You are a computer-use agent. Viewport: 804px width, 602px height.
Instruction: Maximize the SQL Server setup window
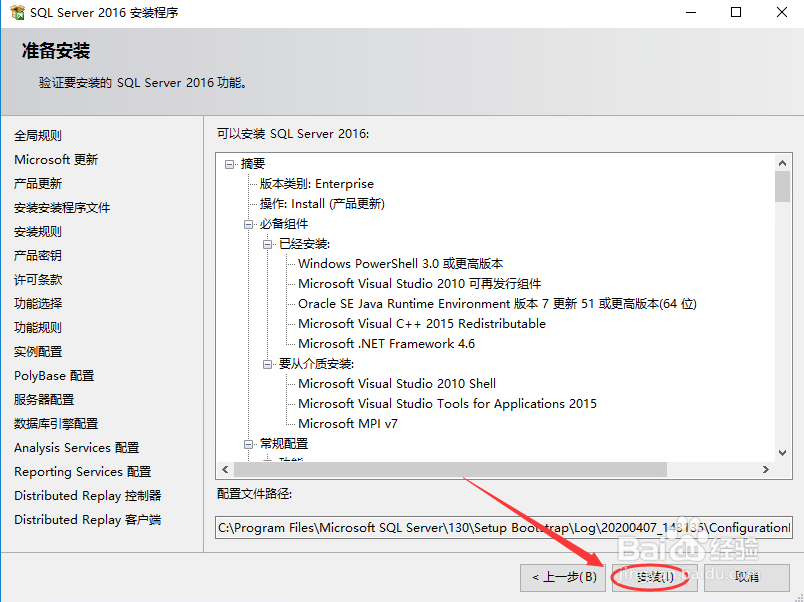(x=736, y=12)
